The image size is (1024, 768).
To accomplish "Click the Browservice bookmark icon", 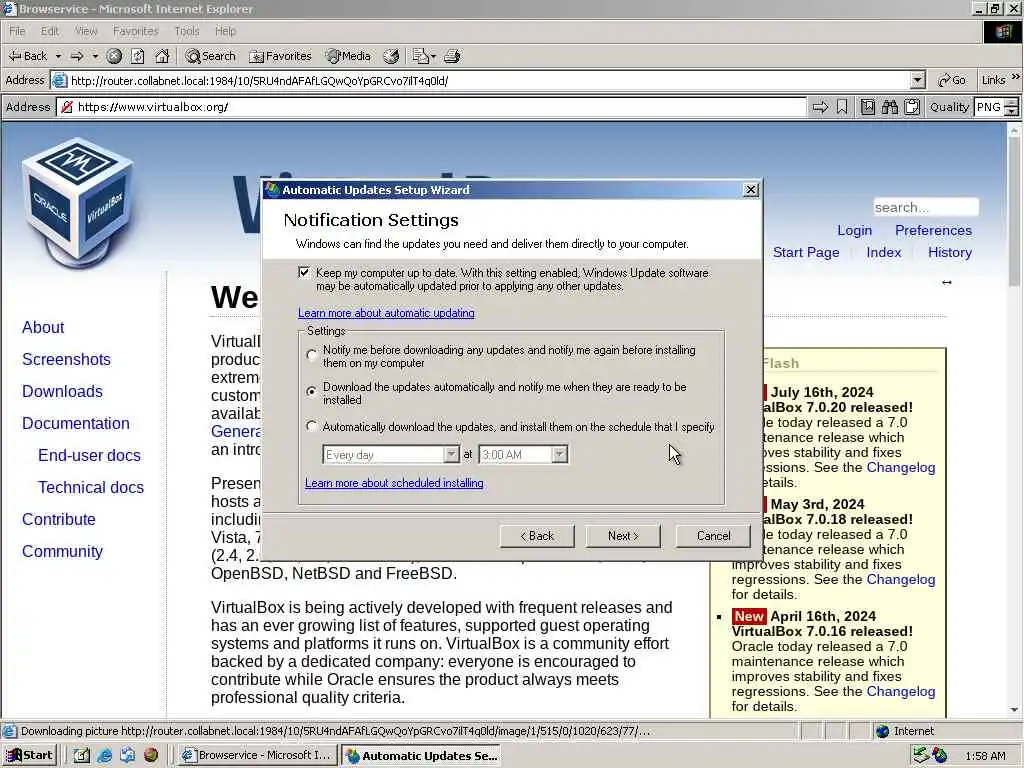I will coord(842,107).
